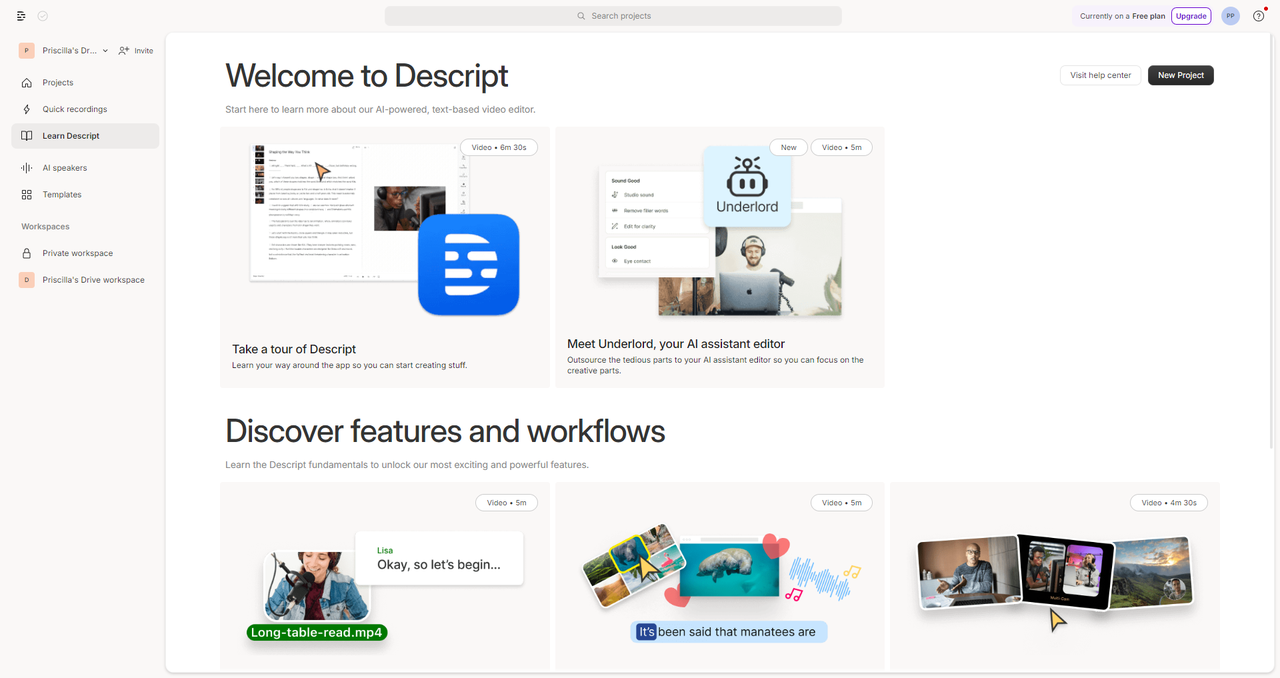Screen dimensions: 1280x678
Task: Click the Invite button
Action: click(136, 50)
